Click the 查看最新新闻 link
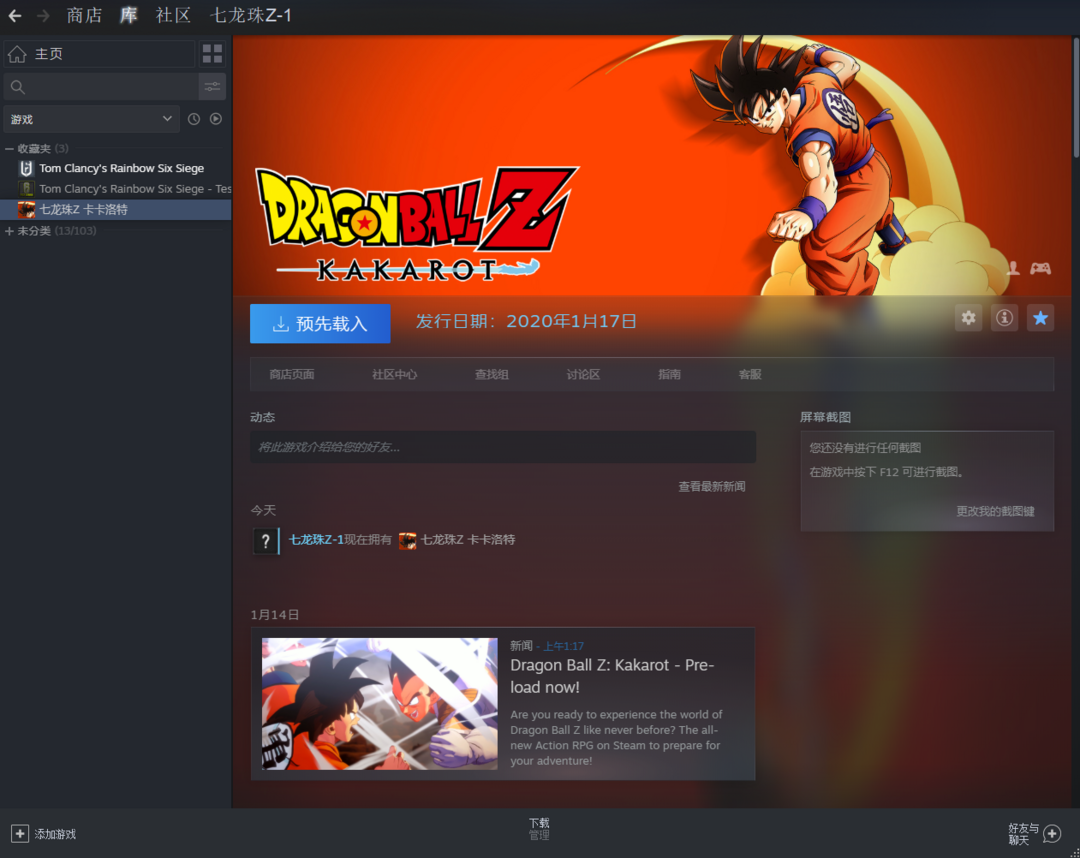Image resolution: width=1080 pixels, height=858 pixels. click(711, 487)
